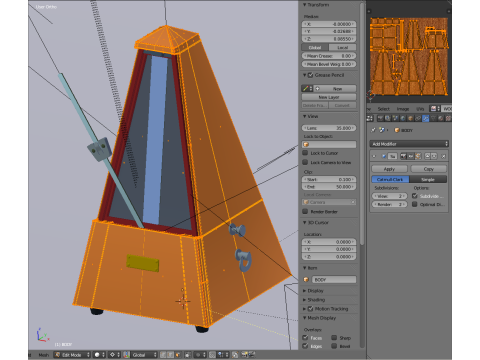Viewport: 480px width, 360px height.
Task: Click the Lock to Object field
Action: click(x=329, y=144)
